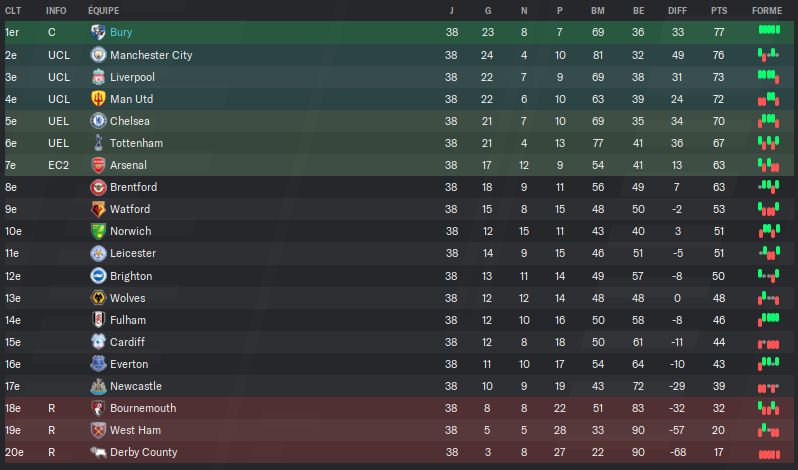Screen dimensions: 798x470
Task: Click the Tottenham crest icon
Action: click(98, 143)
